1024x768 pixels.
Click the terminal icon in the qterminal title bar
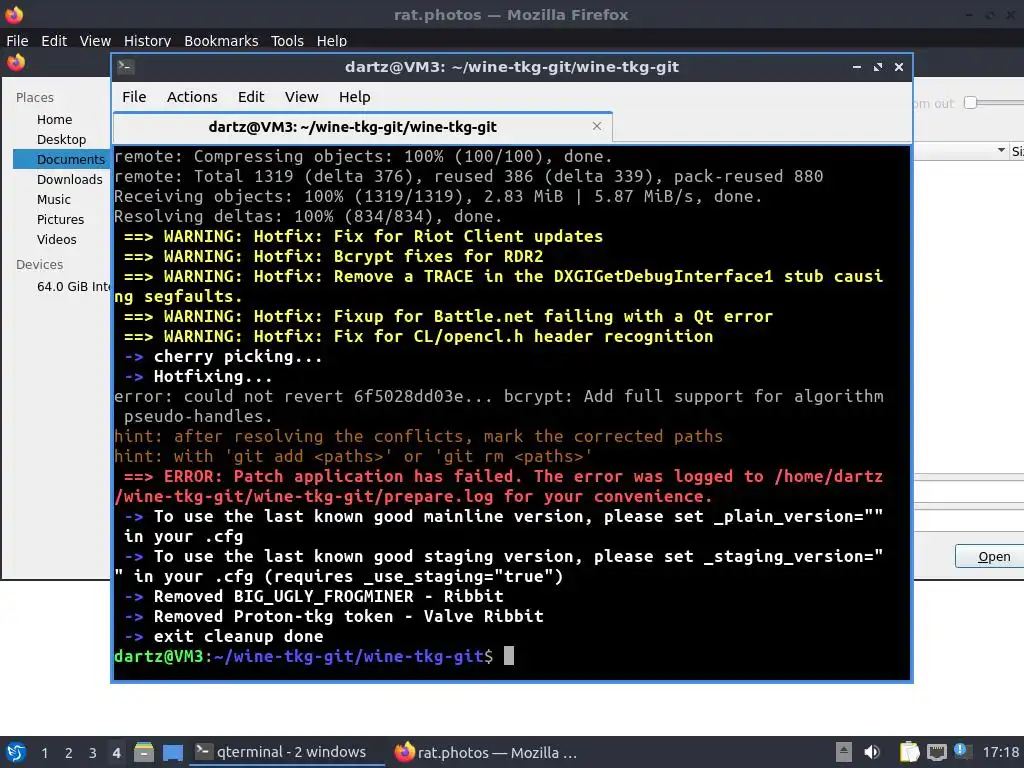click(x=126, y=66)
